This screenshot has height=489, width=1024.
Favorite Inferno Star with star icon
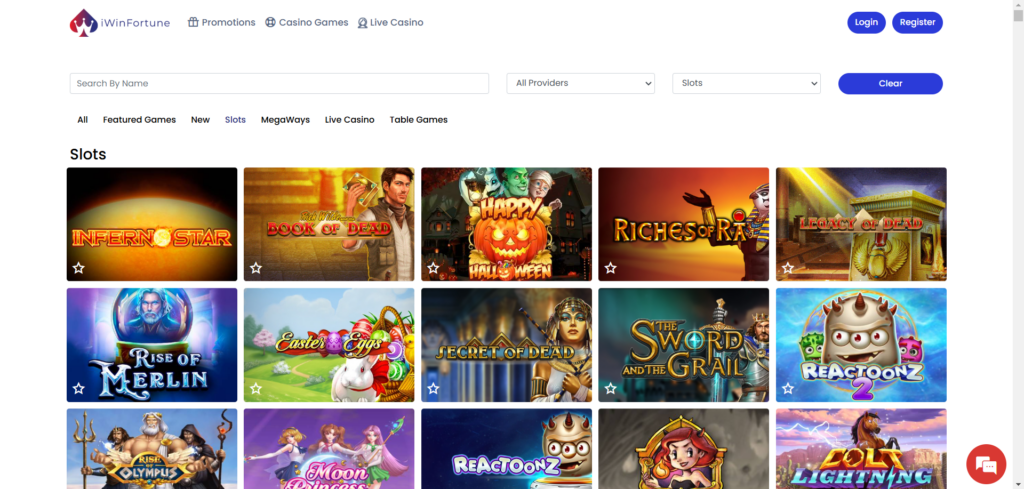[x=79, y=268]
